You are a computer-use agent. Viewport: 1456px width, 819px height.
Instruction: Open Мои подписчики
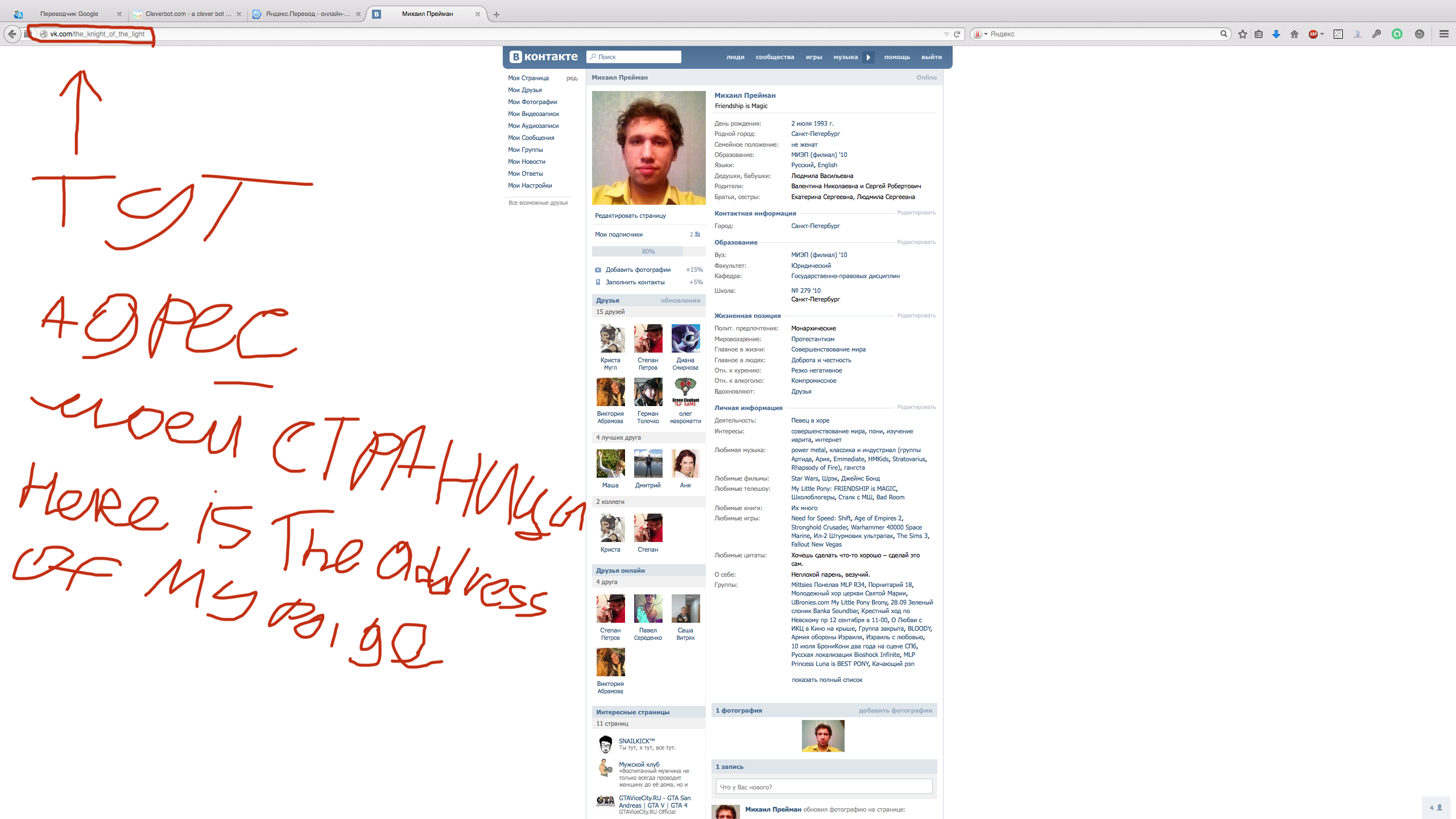(619, 234)
